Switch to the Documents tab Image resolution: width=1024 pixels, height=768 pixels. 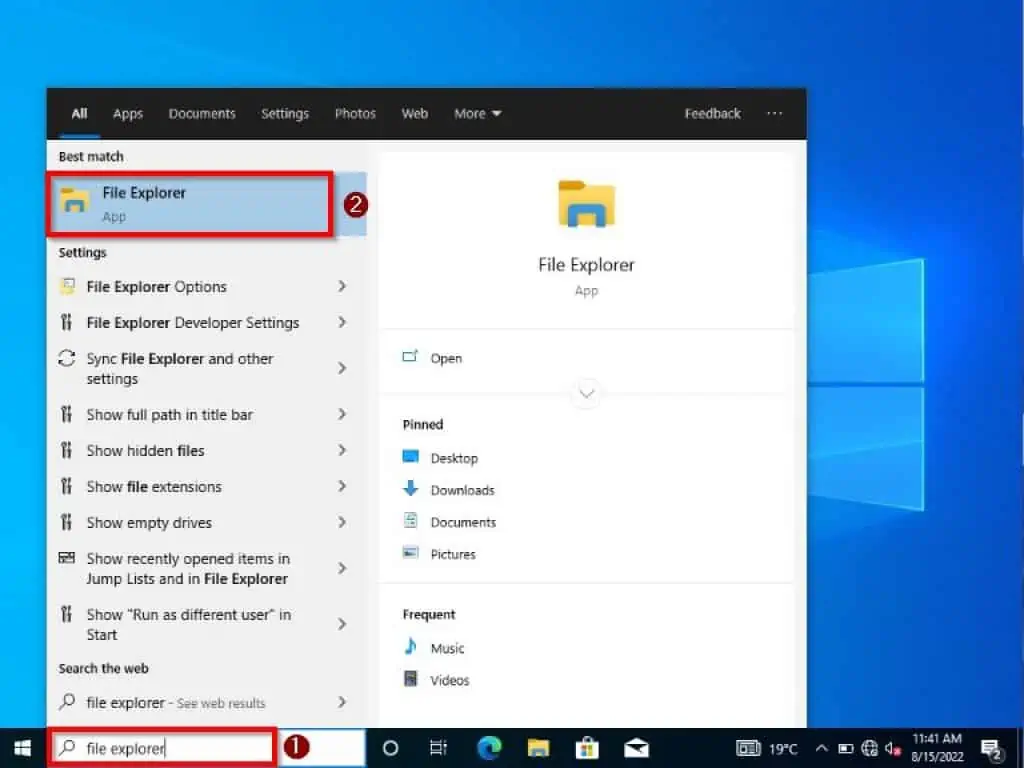202,114
